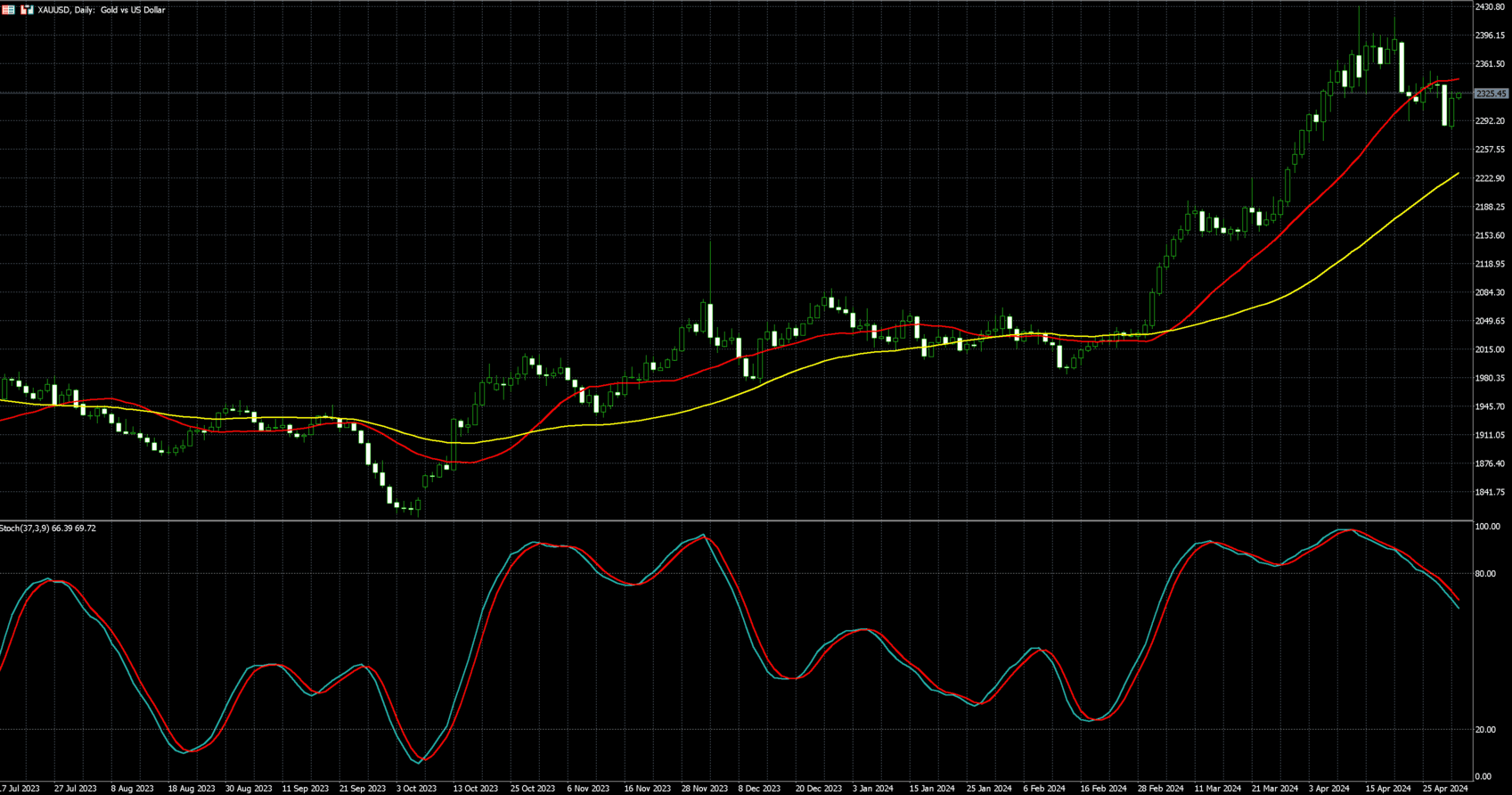Click the 25 Apr 2024 date label
1512x795 pixels.
pyautogui.click(x=1445, y=789)
